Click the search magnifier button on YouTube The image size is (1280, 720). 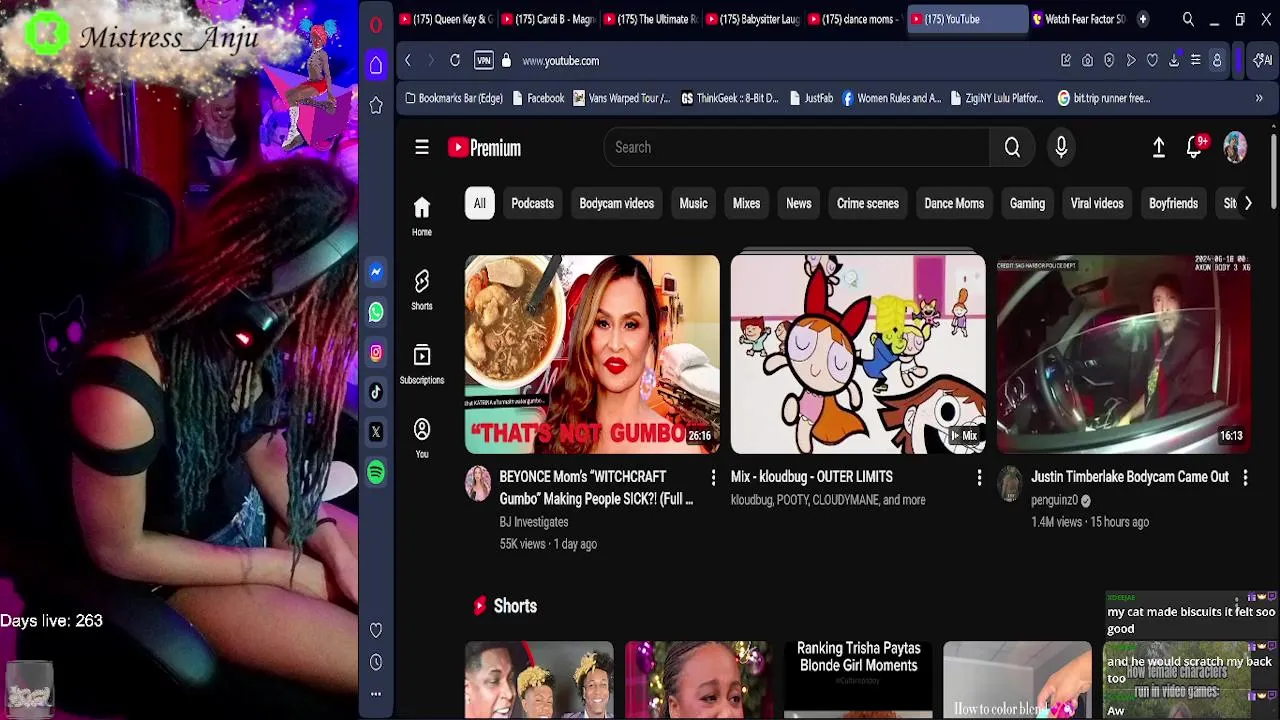pos(1012,148)
